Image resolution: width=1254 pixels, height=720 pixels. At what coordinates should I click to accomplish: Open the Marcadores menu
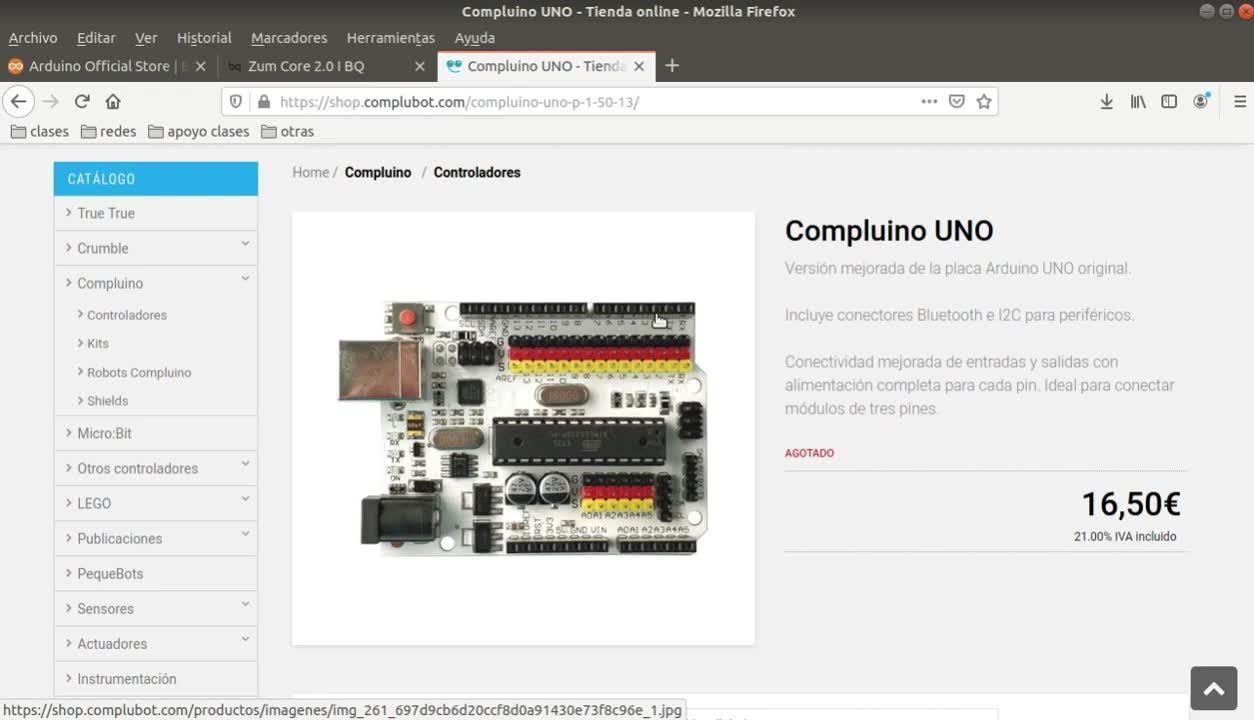(x=289, y=38)
